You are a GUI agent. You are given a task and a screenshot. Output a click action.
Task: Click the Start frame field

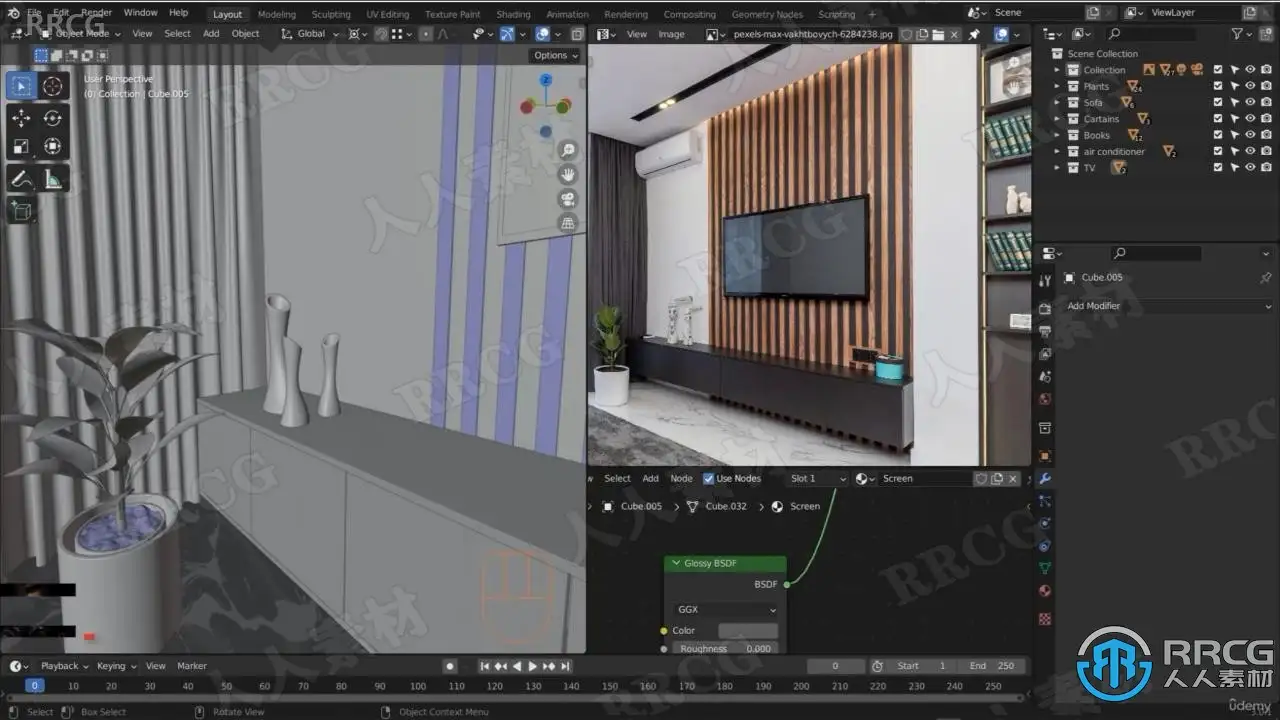tap(920, 666)
